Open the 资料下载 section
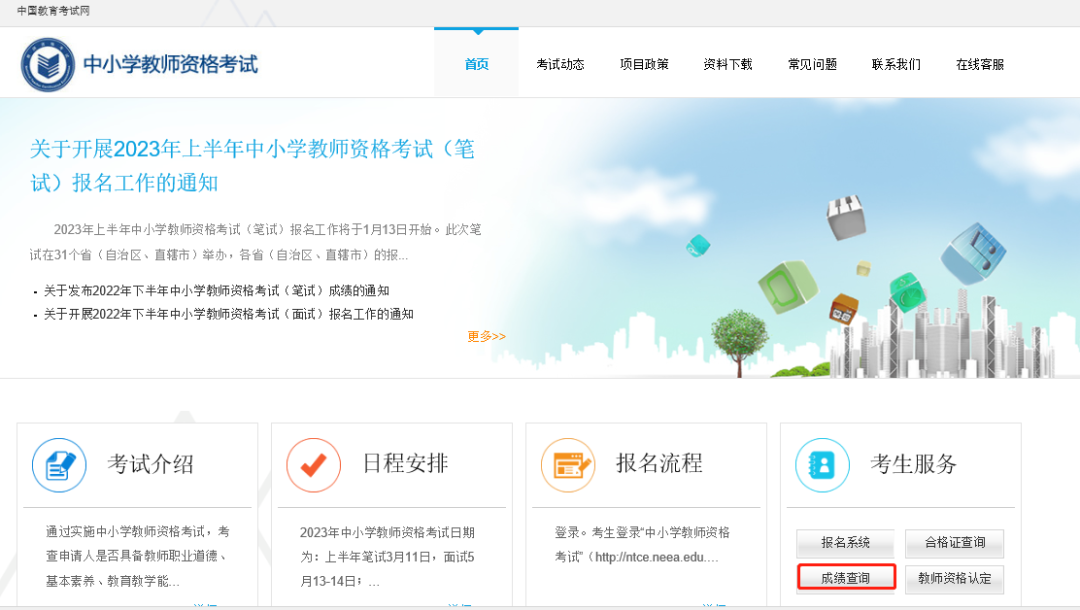The image size is (1080, 610). [728, 62]
